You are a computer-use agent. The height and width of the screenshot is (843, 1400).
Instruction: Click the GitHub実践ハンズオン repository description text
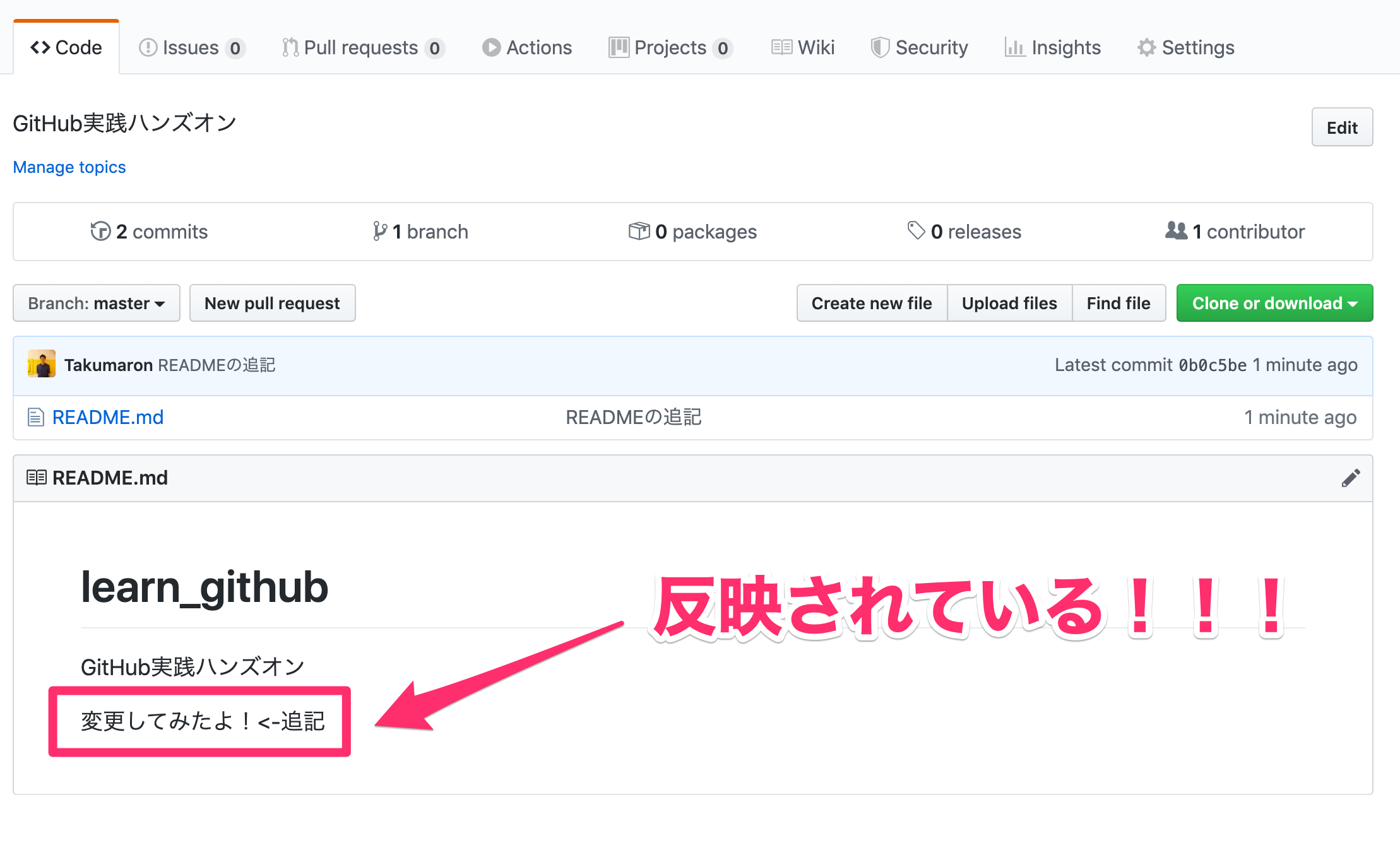tap(125, 123)
